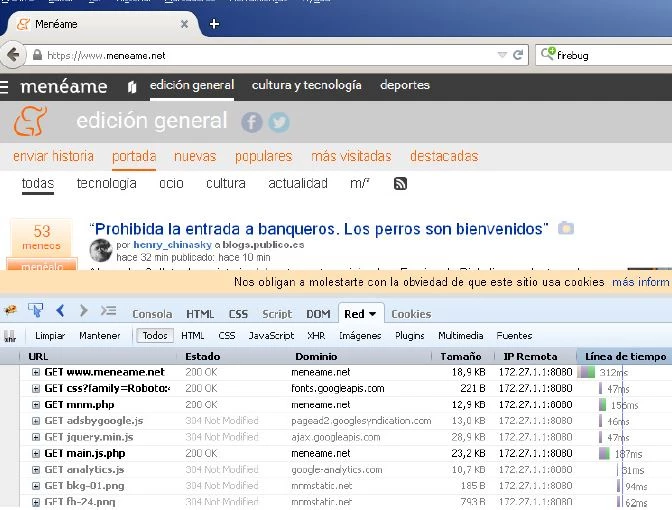The image size is (672, 510).
Task: Filter requests by Fuentes
Action: click(x=514, y=336)
